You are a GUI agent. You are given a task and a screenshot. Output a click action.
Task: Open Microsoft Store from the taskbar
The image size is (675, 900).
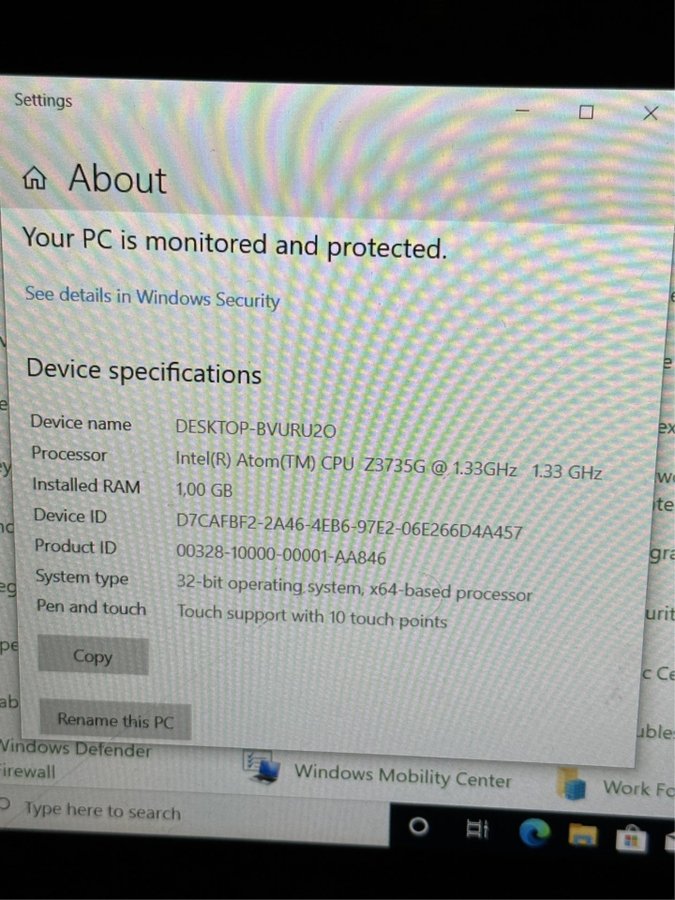[x=631, y=839]
